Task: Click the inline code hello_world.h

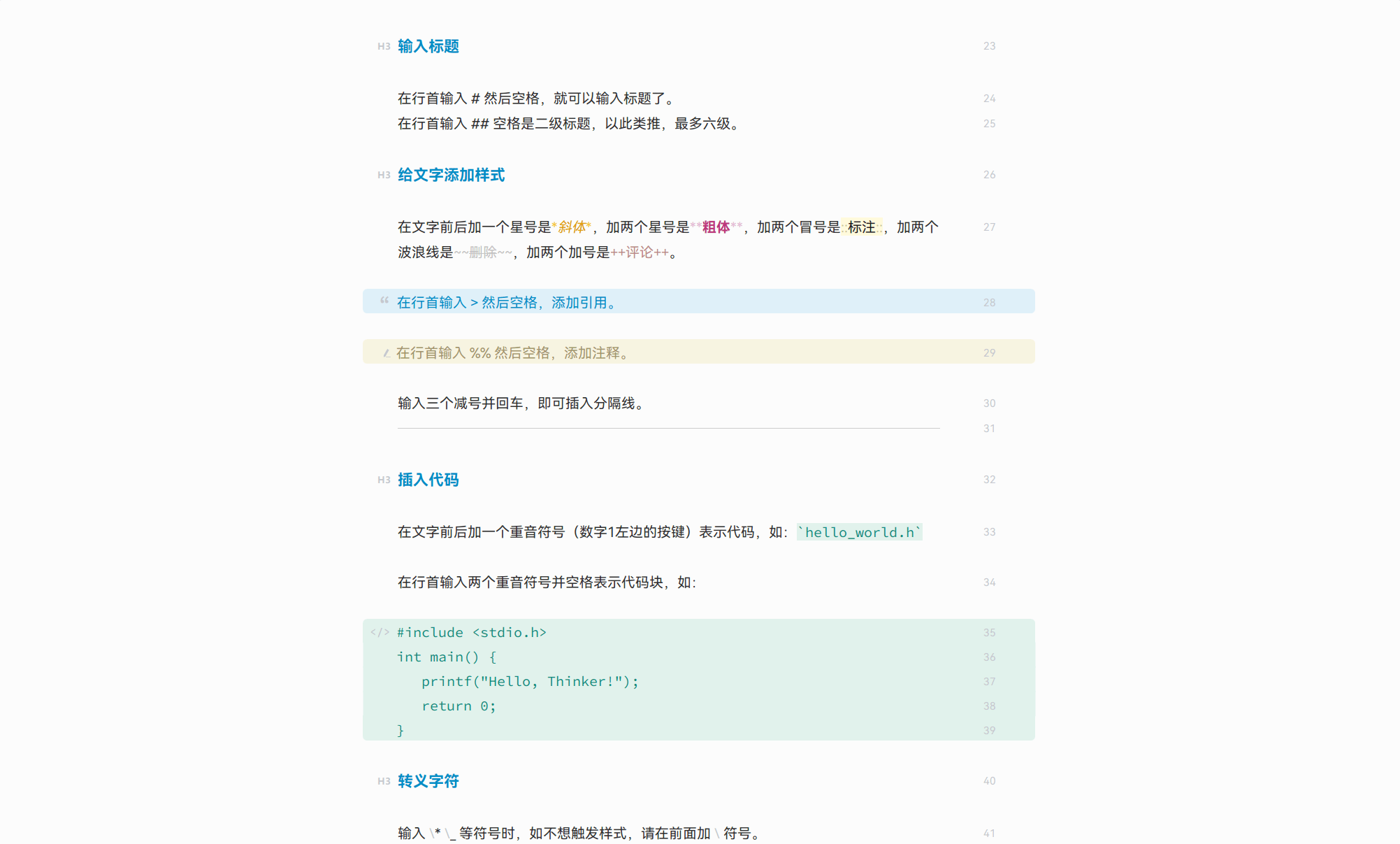Action: (860, 532)
